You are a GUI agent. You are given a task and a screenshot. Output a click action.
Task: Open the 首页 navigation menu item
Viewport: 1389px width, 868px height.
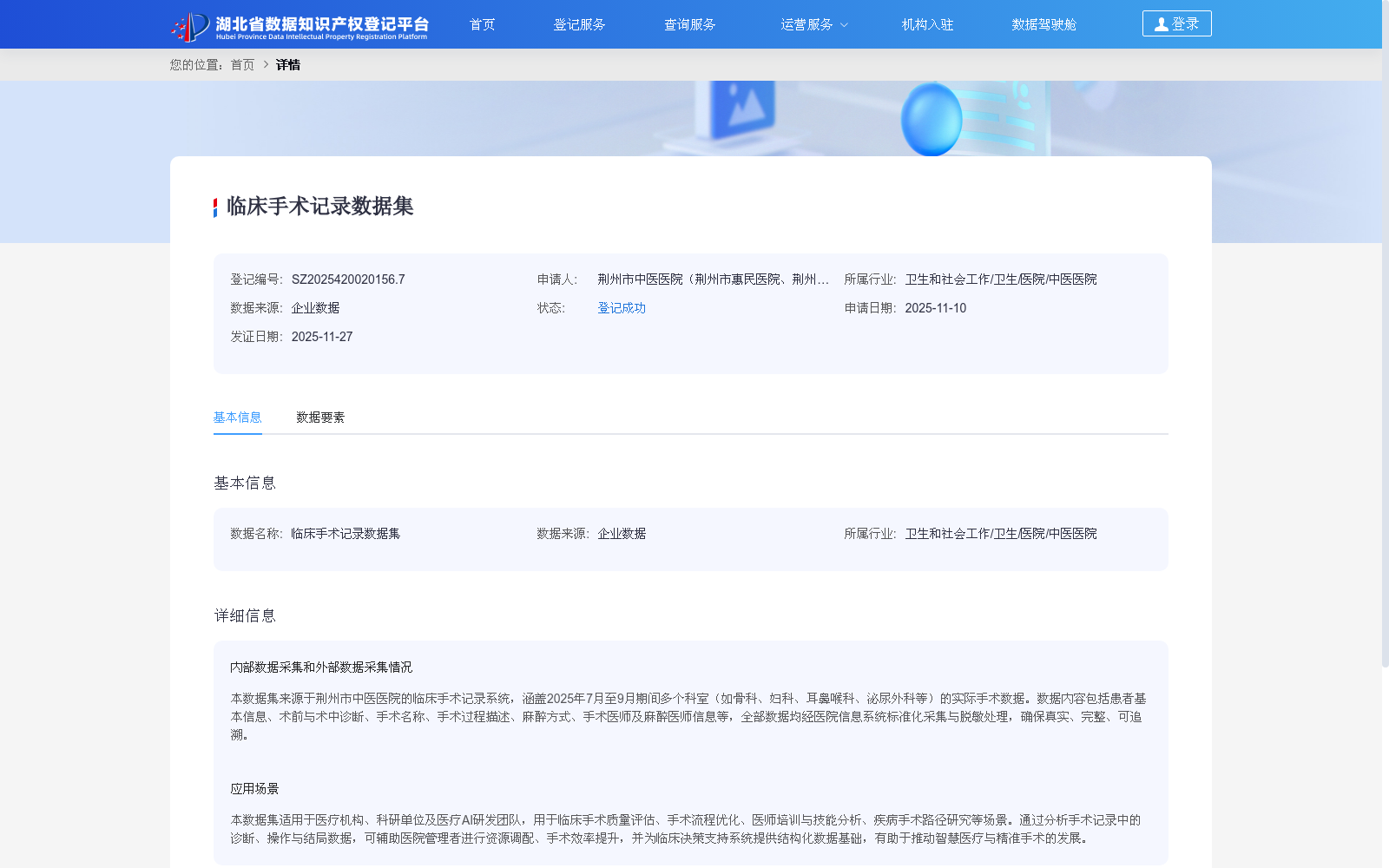point(483,24)
